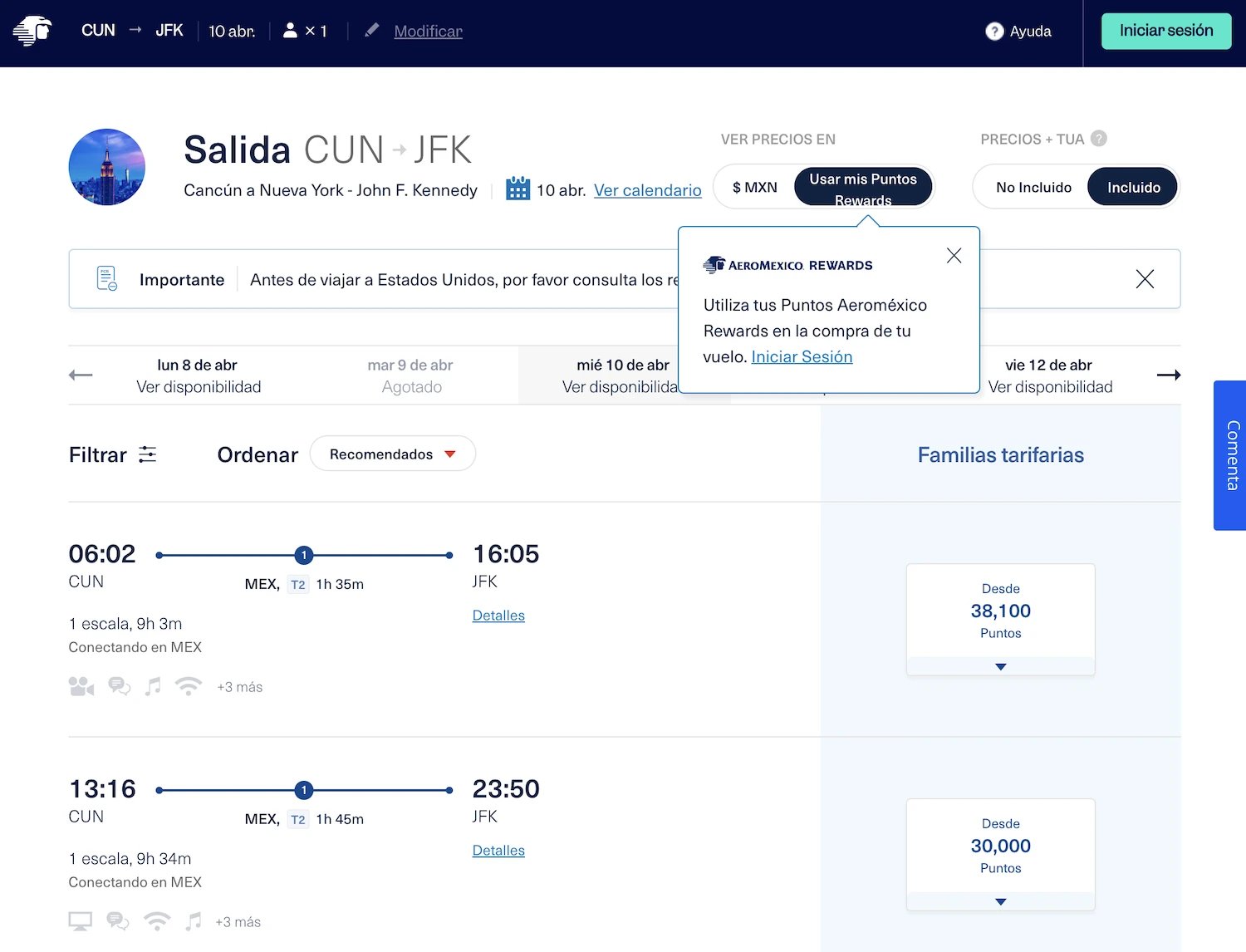Show +3 más amenities on 13:16 flight
Image resolution: width=1246 pixels, height=952 pixels.
pos(238,922)
